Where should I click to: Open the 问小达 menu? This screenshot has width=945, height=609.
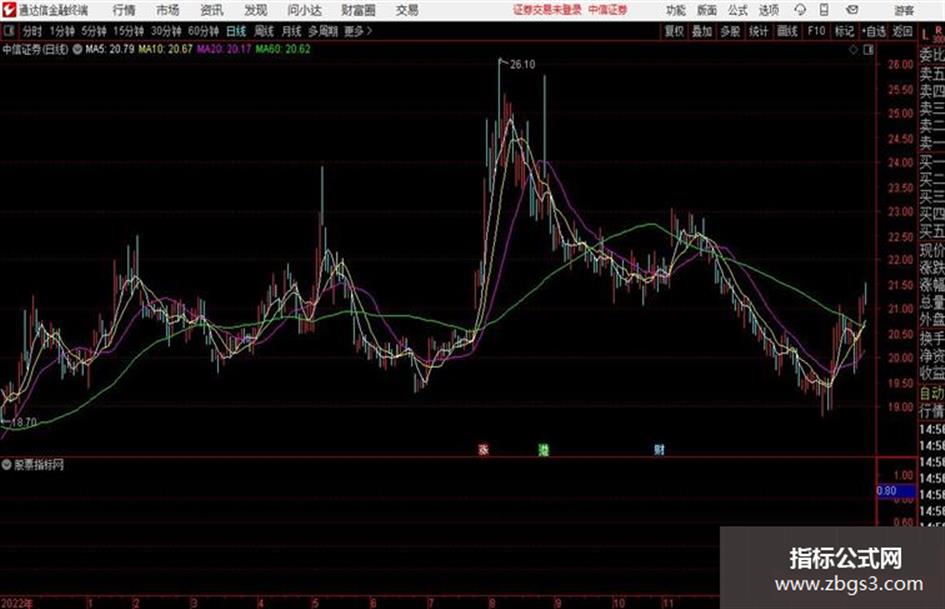tap(305, 10)
